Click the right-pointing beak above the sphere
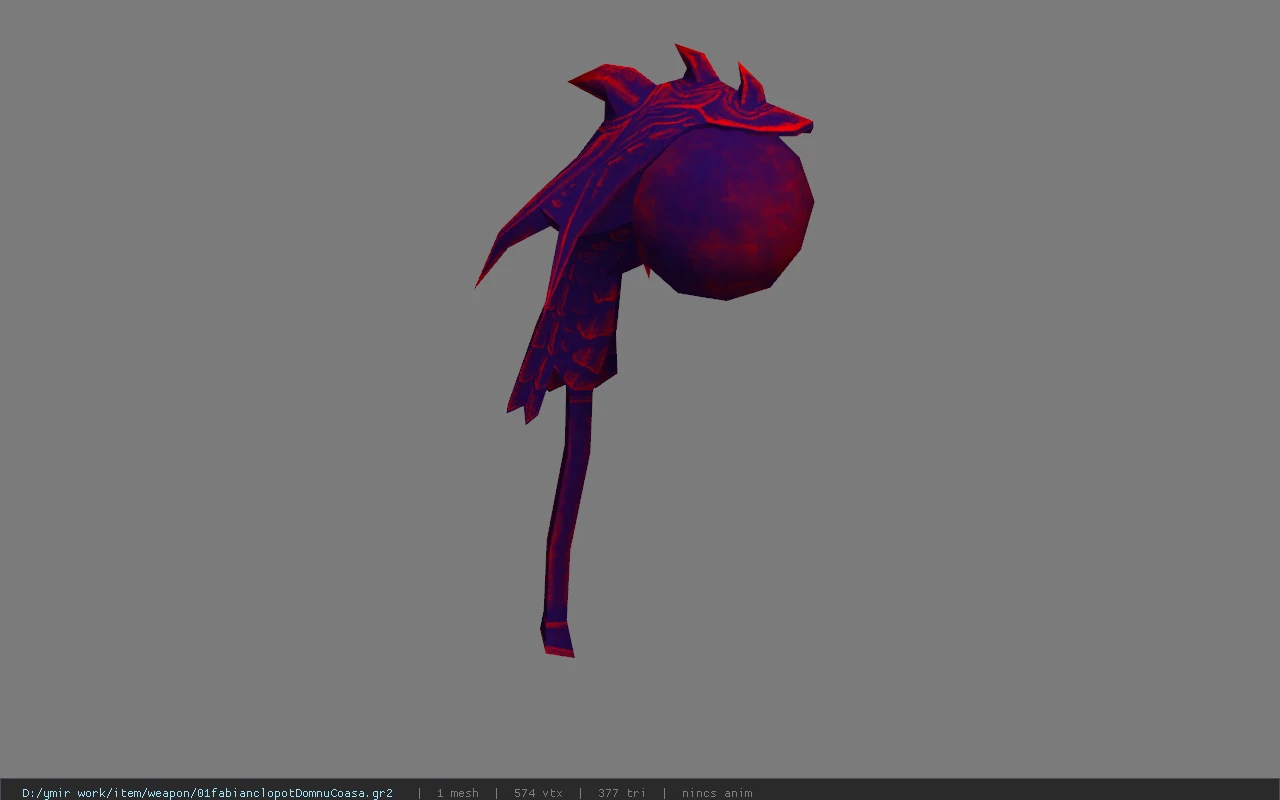1280x800 pixels. (790, 123)
